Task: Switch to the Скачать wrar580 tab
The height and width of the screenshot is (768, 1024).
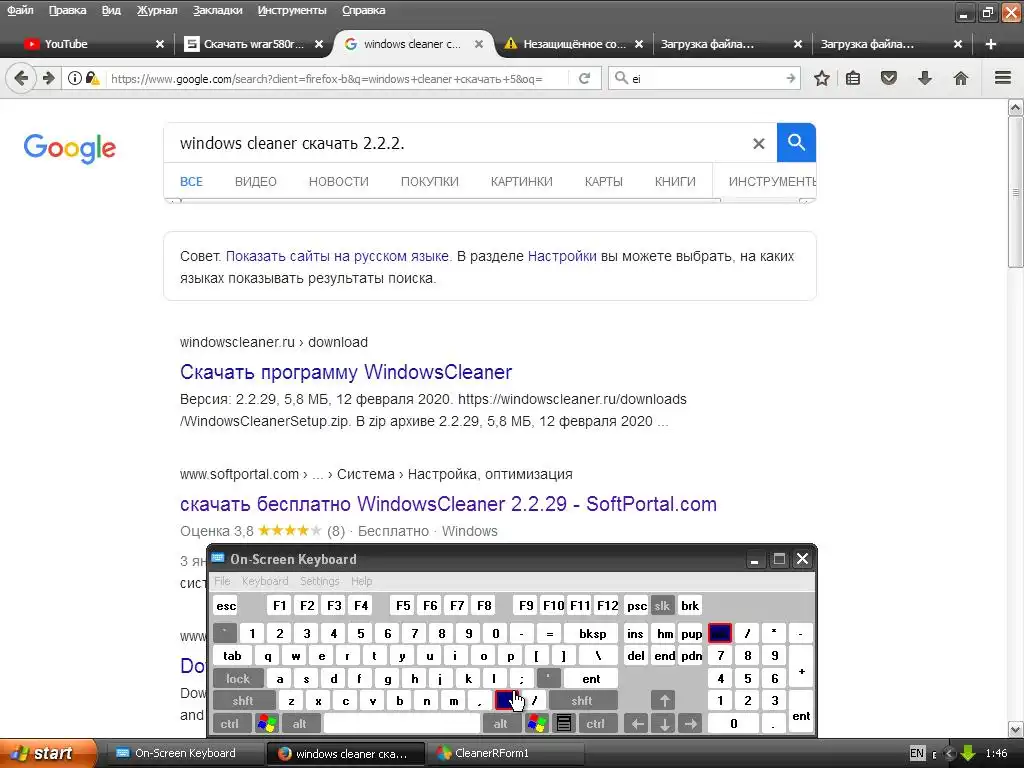Action: 253,44
